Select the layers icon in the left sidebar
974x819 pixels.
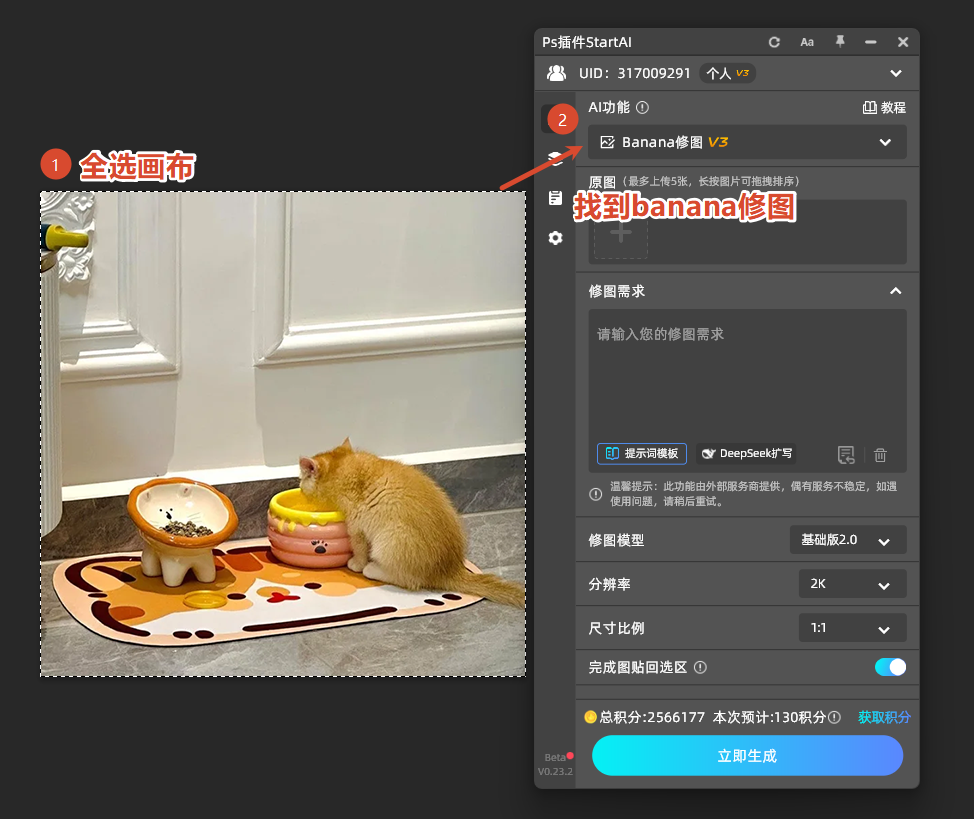(556, 156)
